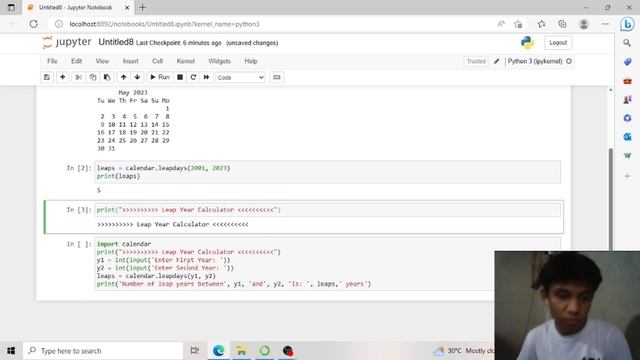640x360 pixels.
Task: Open the browser profile avatar
Action: tap(584, 24)
